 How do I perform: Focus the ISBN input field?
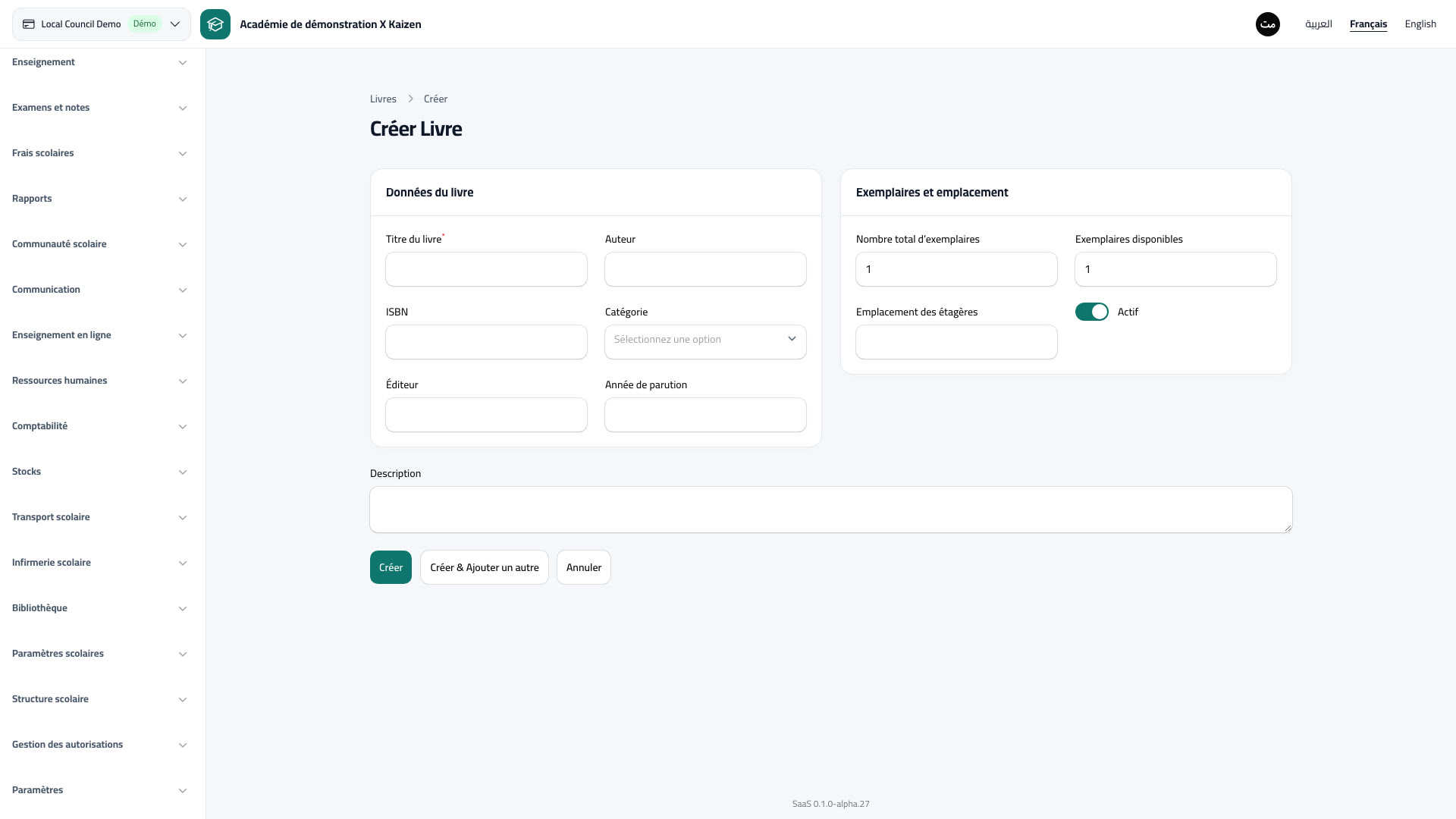(x=486, y=342)
